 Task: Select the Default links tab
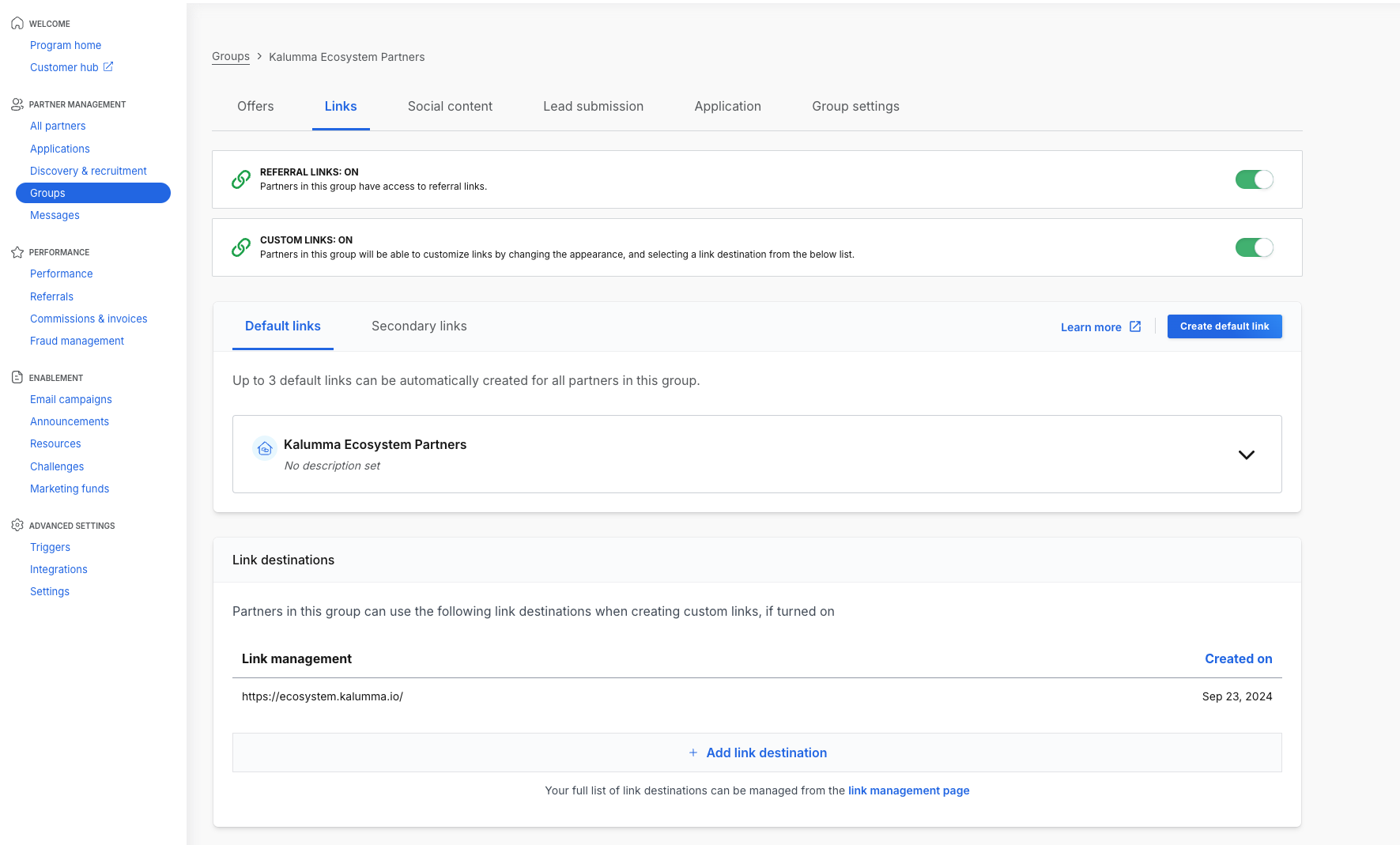[283, 326]
